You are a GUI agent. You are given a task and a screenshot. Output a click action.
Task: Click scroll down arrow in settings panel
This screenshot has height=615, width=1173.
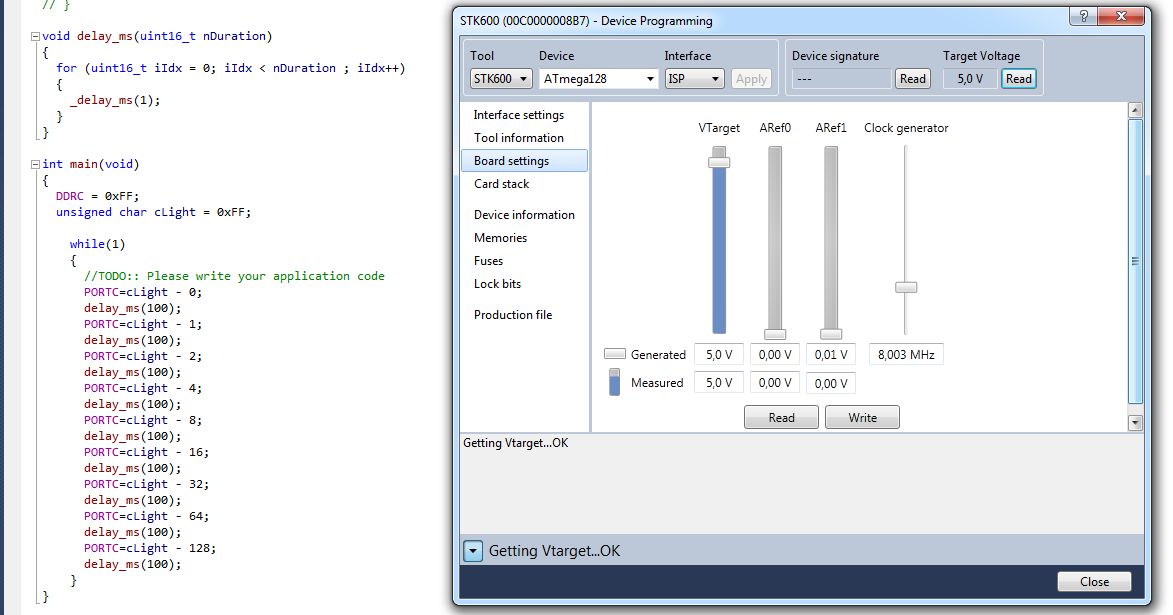(x=1135, y=423)
